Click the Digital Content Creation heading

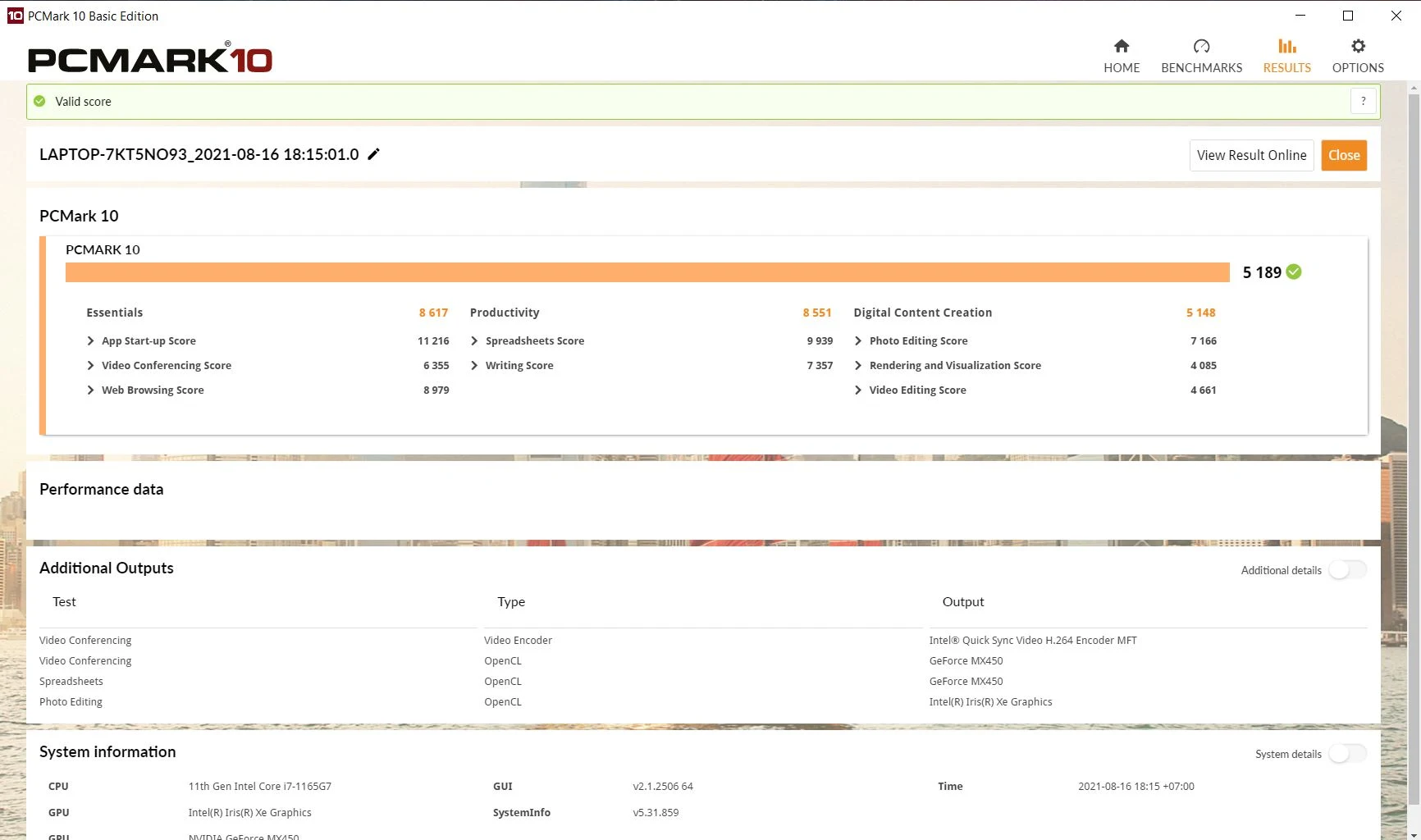[923, 313]
